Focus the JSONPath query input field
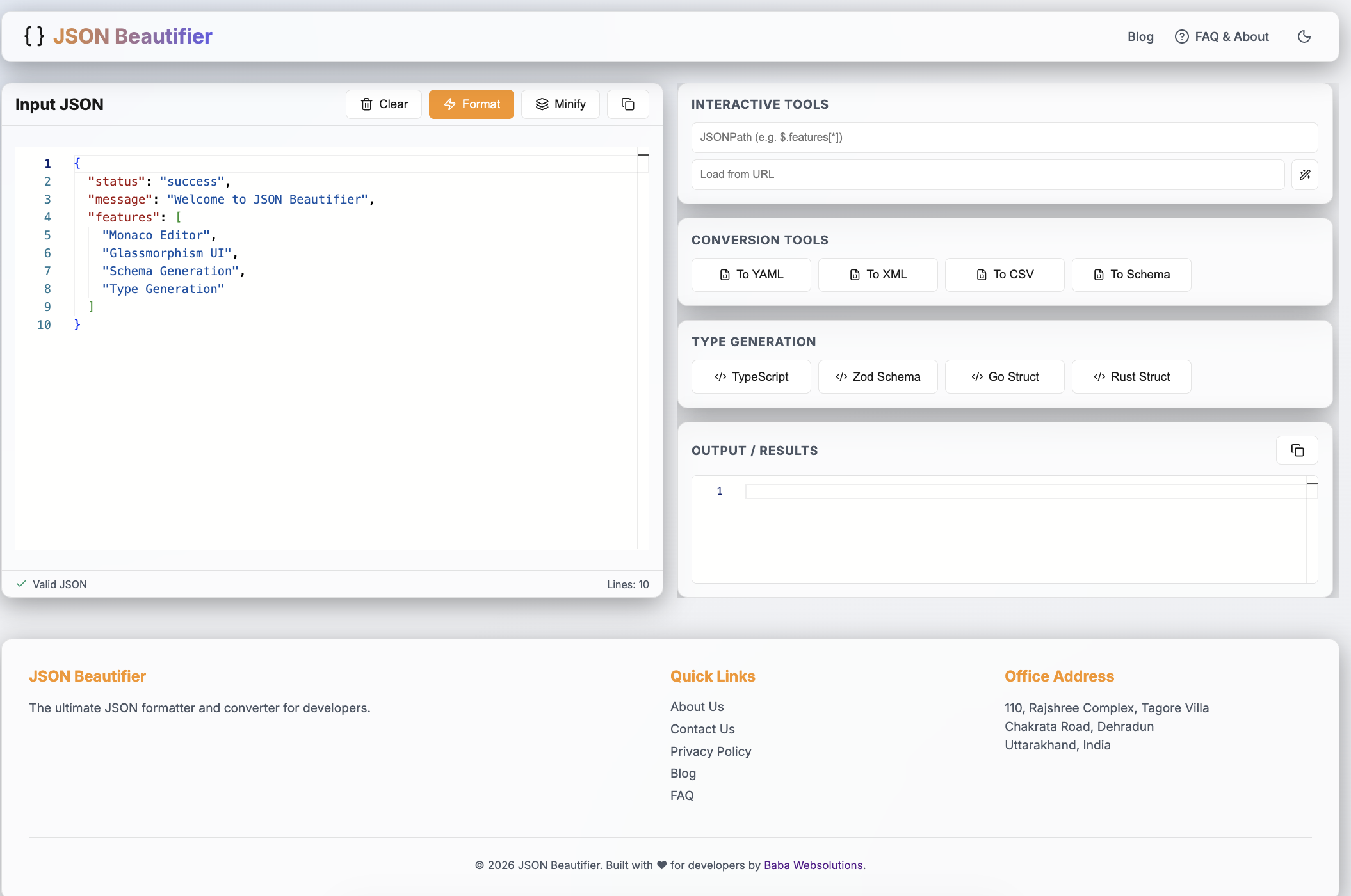 click(x=1004, y=138)
